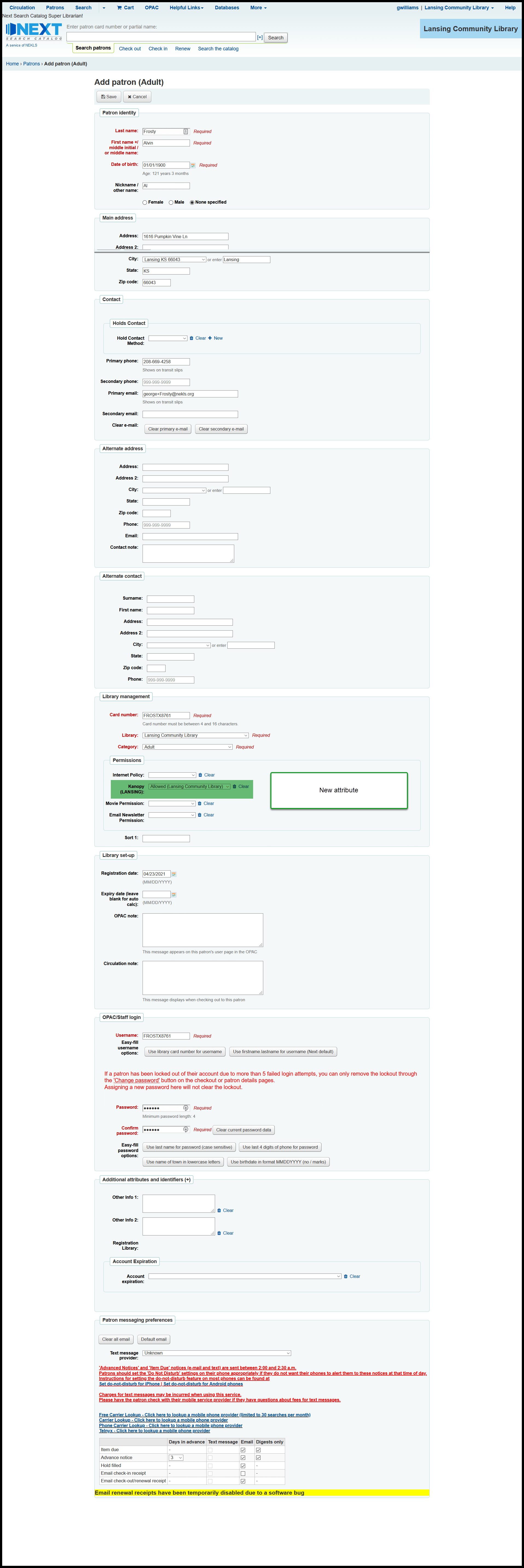This screenshot has width=524, height=1568.
Task: Click Use library card number for username
Action: click(x=185, y=1052)
